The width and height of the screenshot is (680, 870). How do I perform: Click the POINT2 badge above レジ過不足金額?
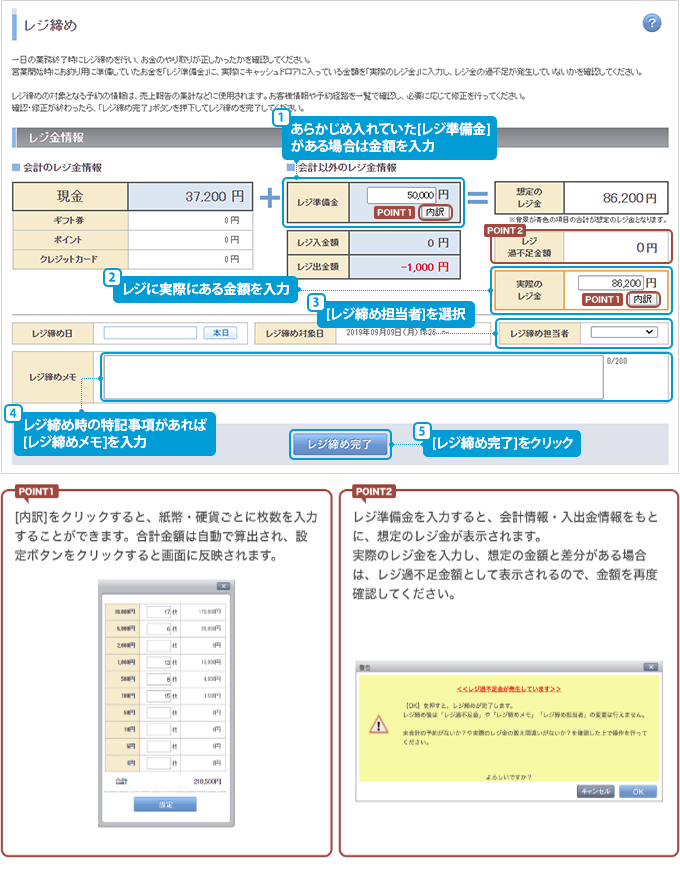[x=505, y=230]
